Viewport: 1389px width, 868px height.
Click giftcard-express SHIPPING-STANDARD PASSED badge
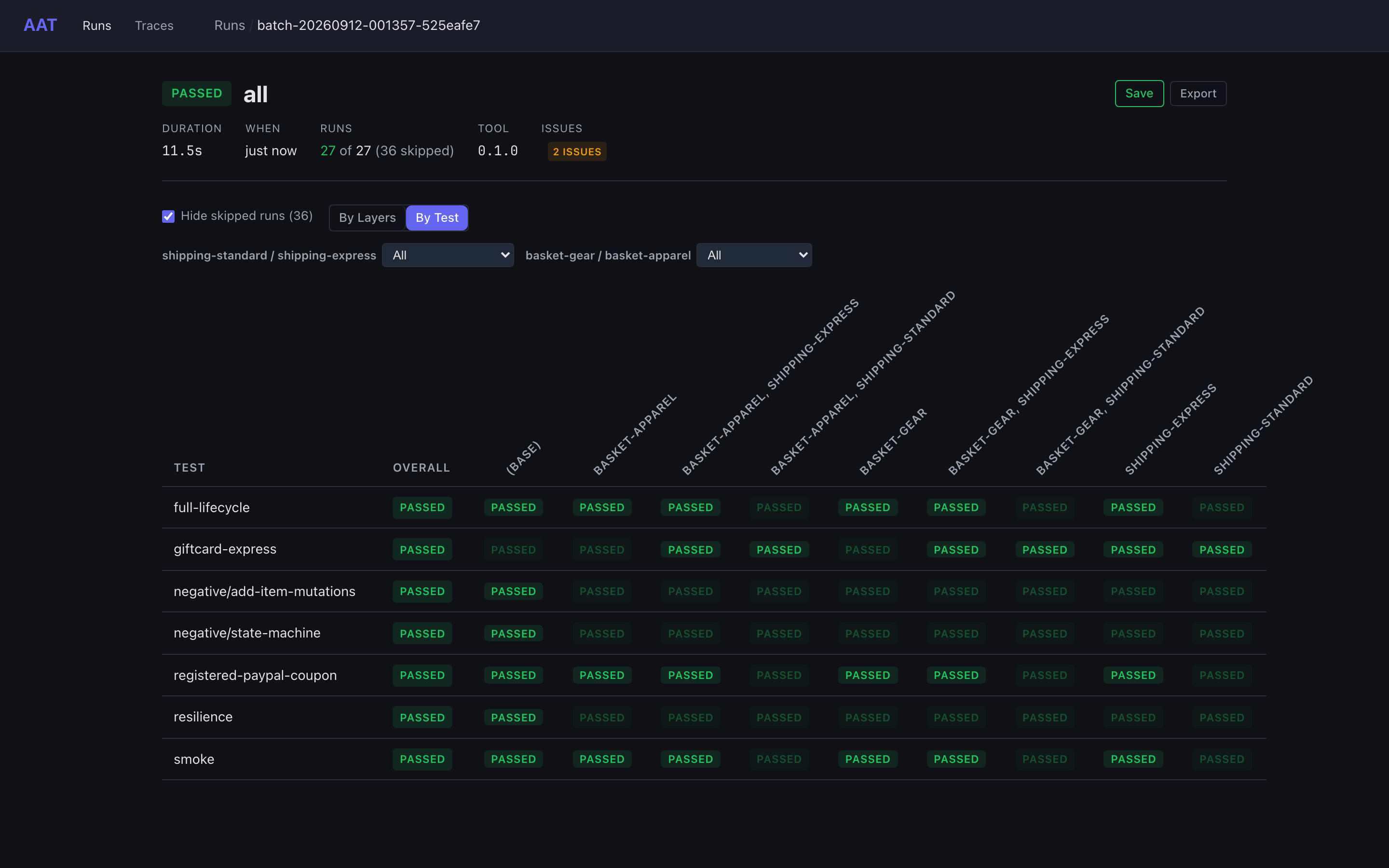pyautogui.click(x=1221, y=550)
